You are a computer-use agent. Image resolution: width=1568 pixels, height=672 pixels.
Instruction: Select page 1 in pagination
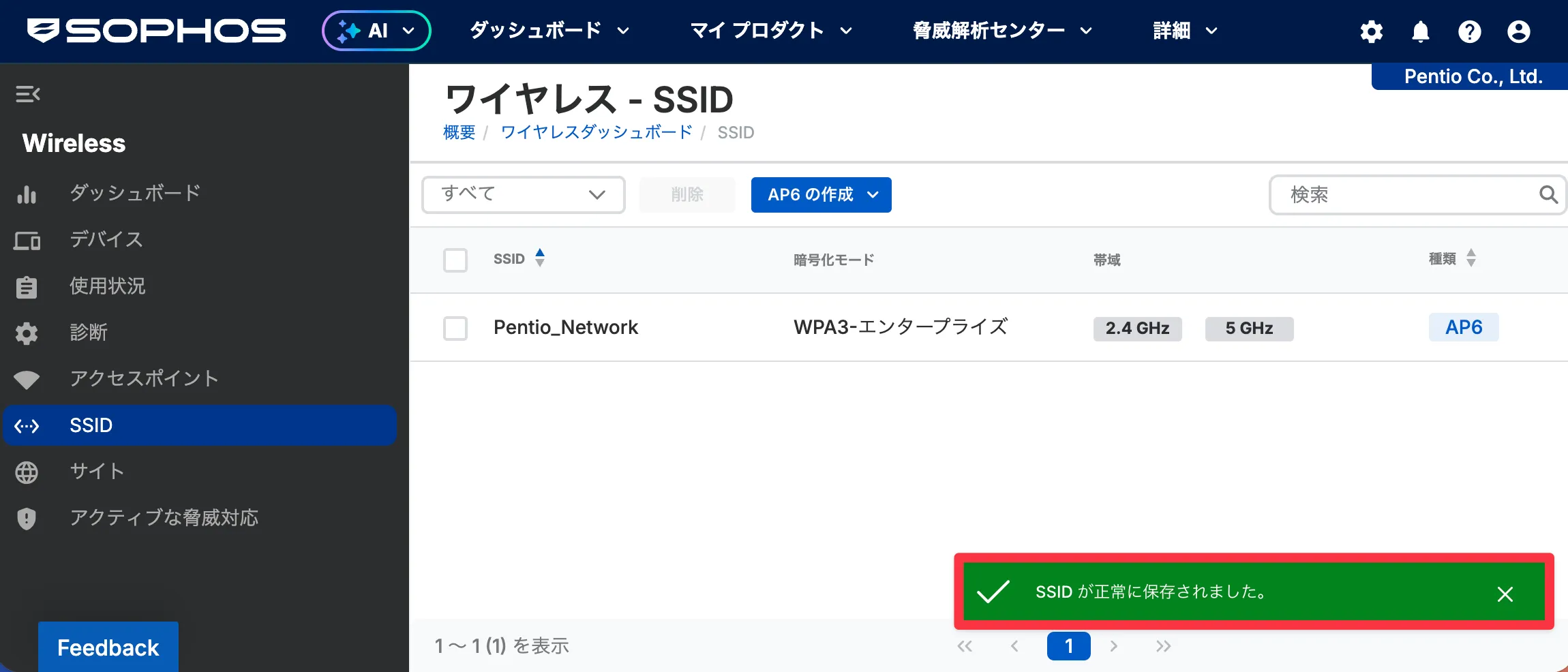pyautogui.click(x=1069, y=646)
